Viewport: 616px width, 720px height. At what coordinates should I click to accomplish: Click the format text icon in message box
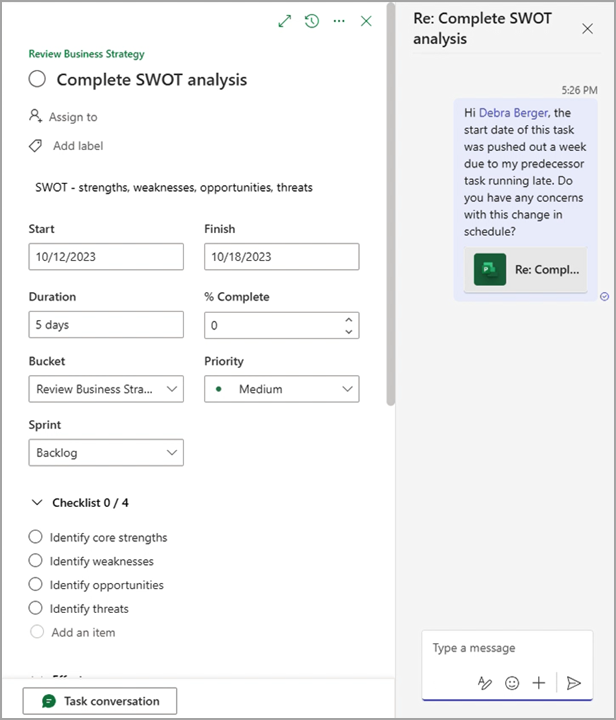pyautogui.click(x=485, y=683)
